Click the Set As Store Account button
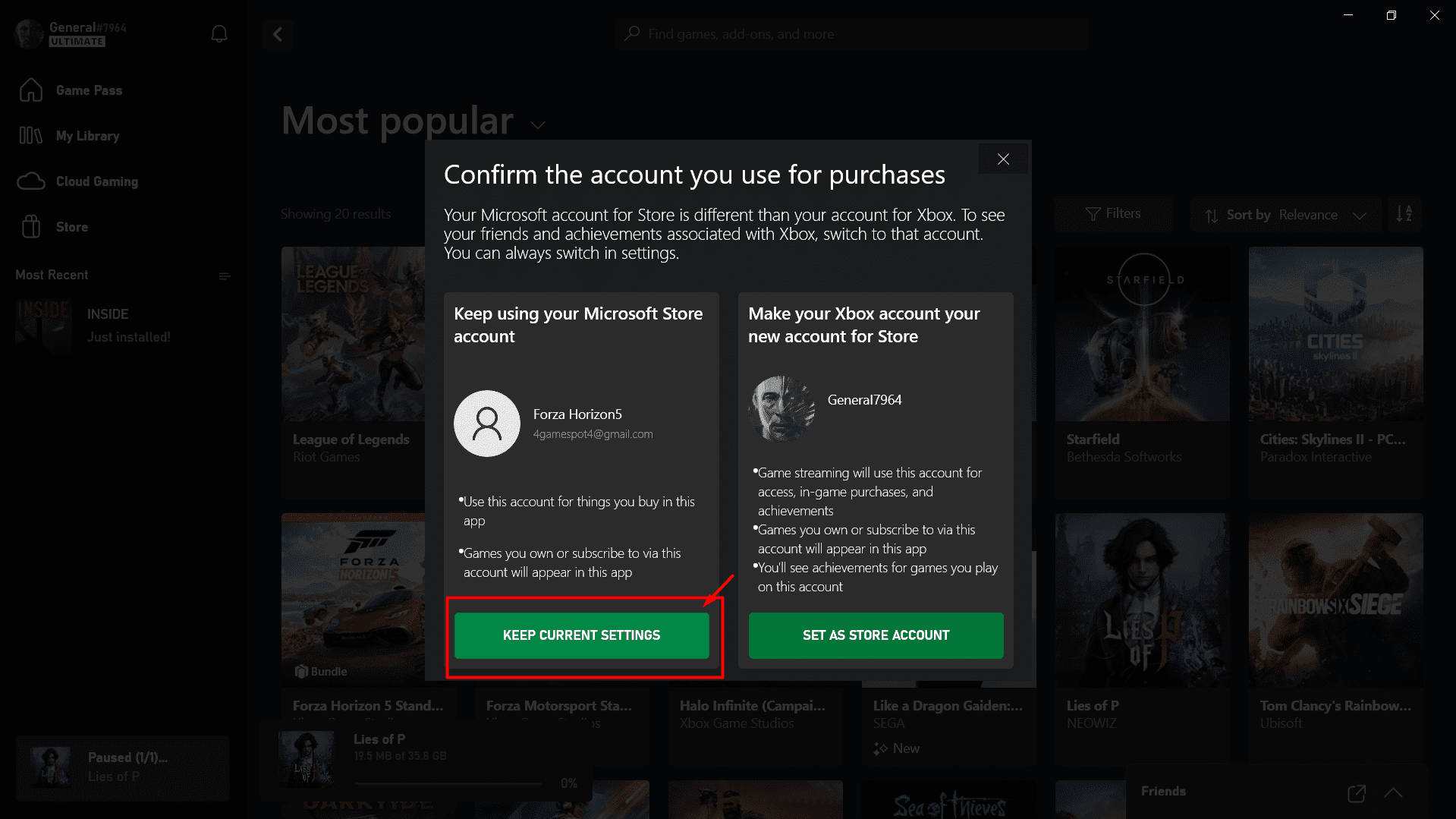This screenshot has width=1456, height=819. click(876, 635)
